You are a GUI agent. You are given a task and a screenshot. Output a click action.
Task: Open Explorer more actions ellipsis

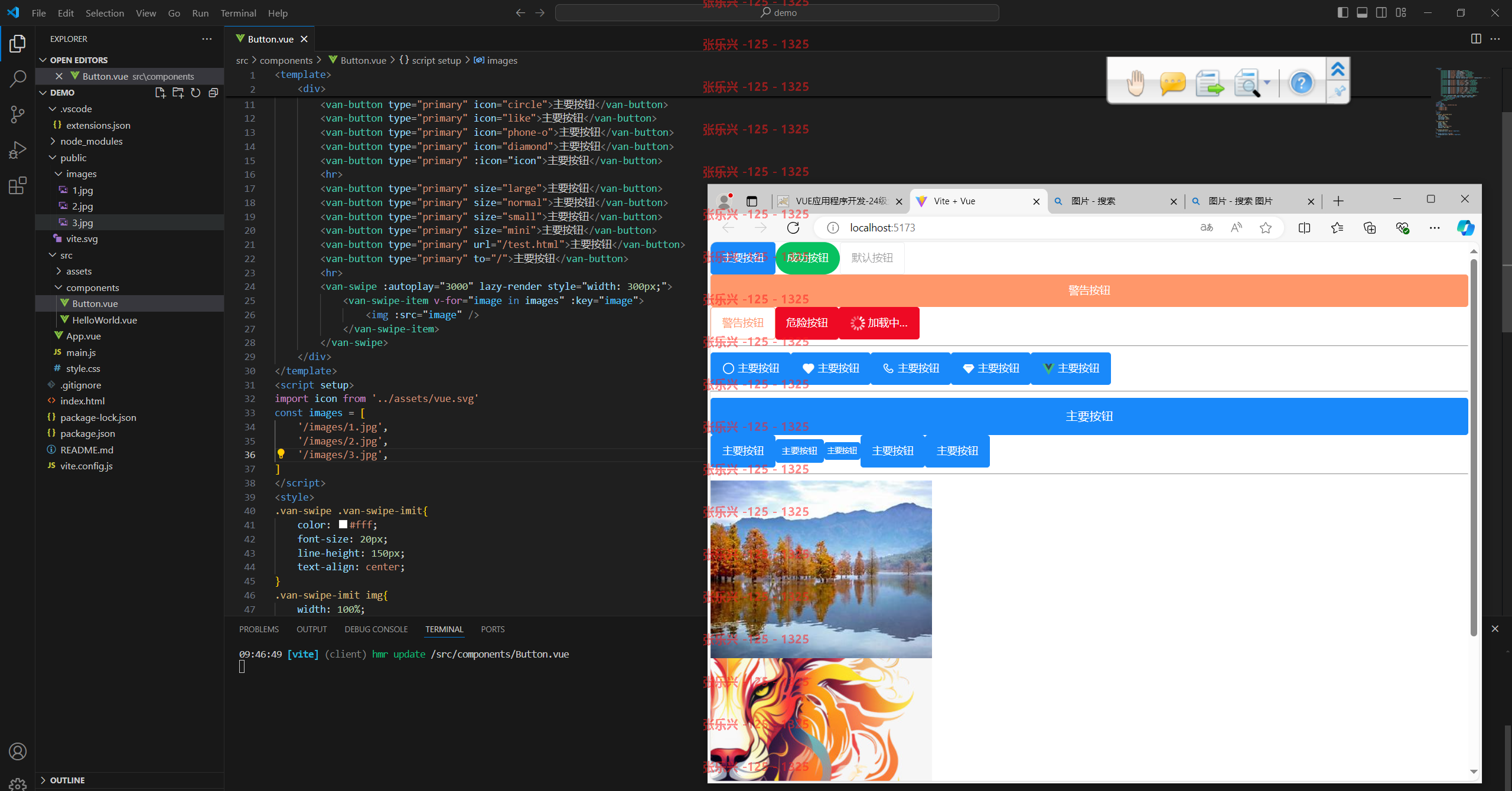click(207, 39)
